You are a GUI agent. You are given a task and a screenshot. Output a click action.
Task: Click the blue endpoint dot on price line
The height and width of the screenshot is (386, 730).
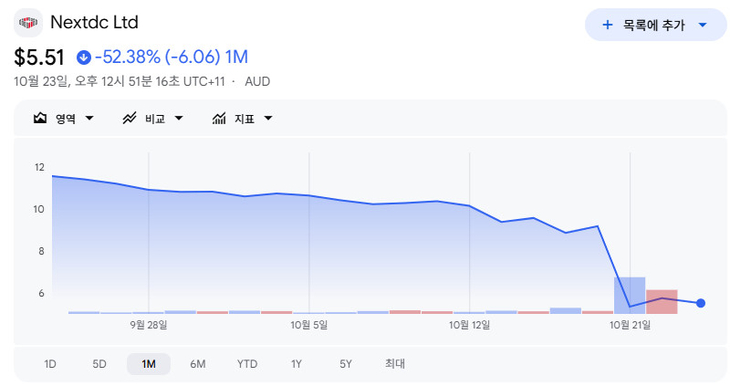pos(701,303)
